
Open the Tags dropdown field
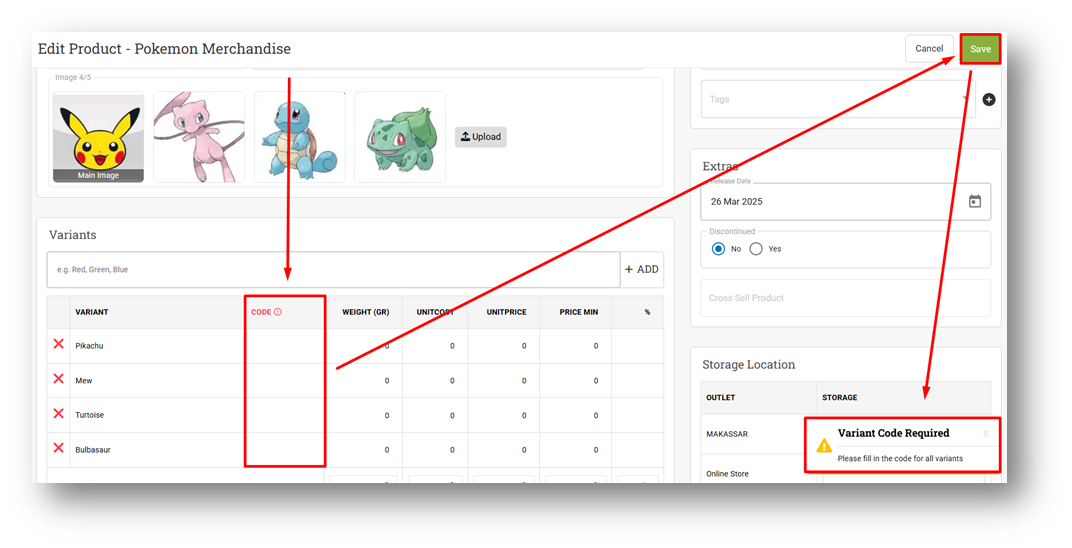[838, 99]
